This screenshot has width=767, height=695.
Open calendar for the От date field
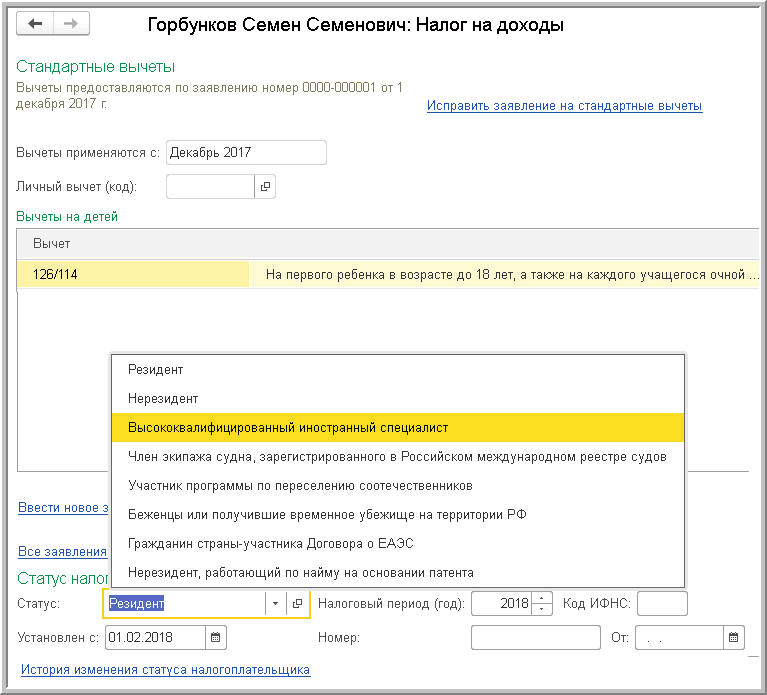tap(733, 637)
